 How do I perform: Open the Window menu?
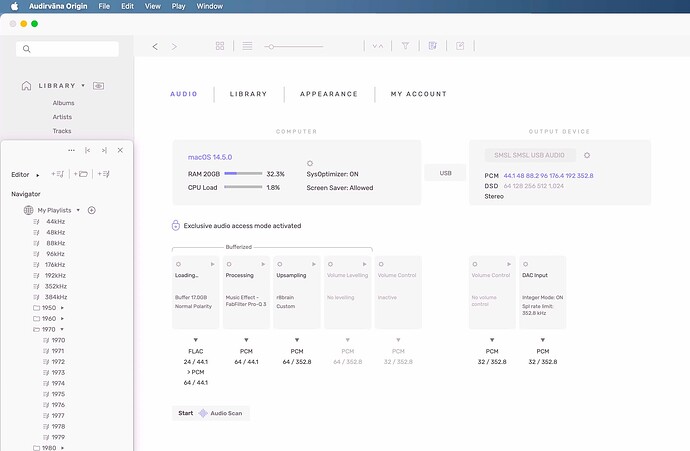209,6
